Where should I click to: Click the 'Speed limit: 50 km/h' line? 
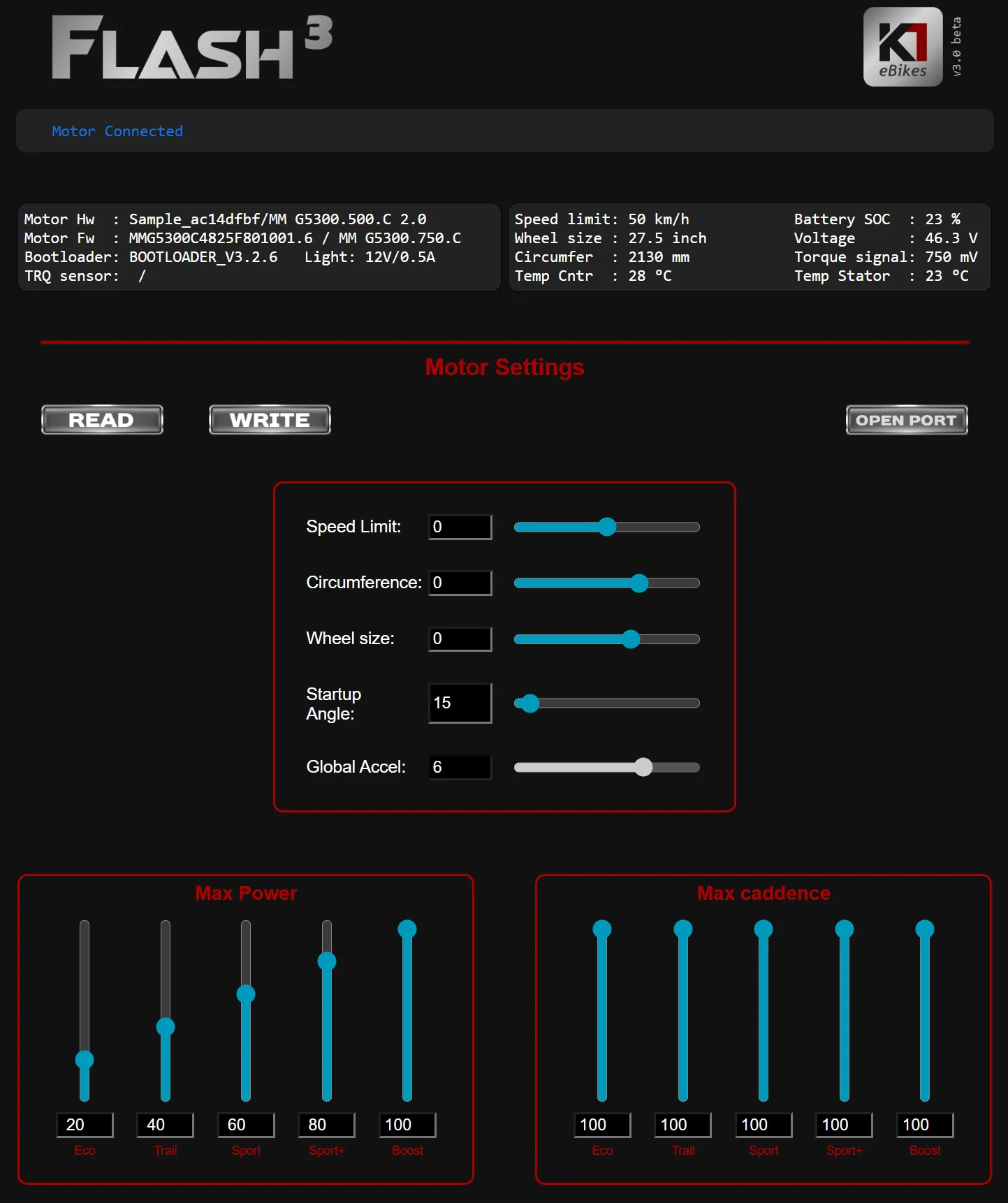pyautogui.click(x=601, y=219)
